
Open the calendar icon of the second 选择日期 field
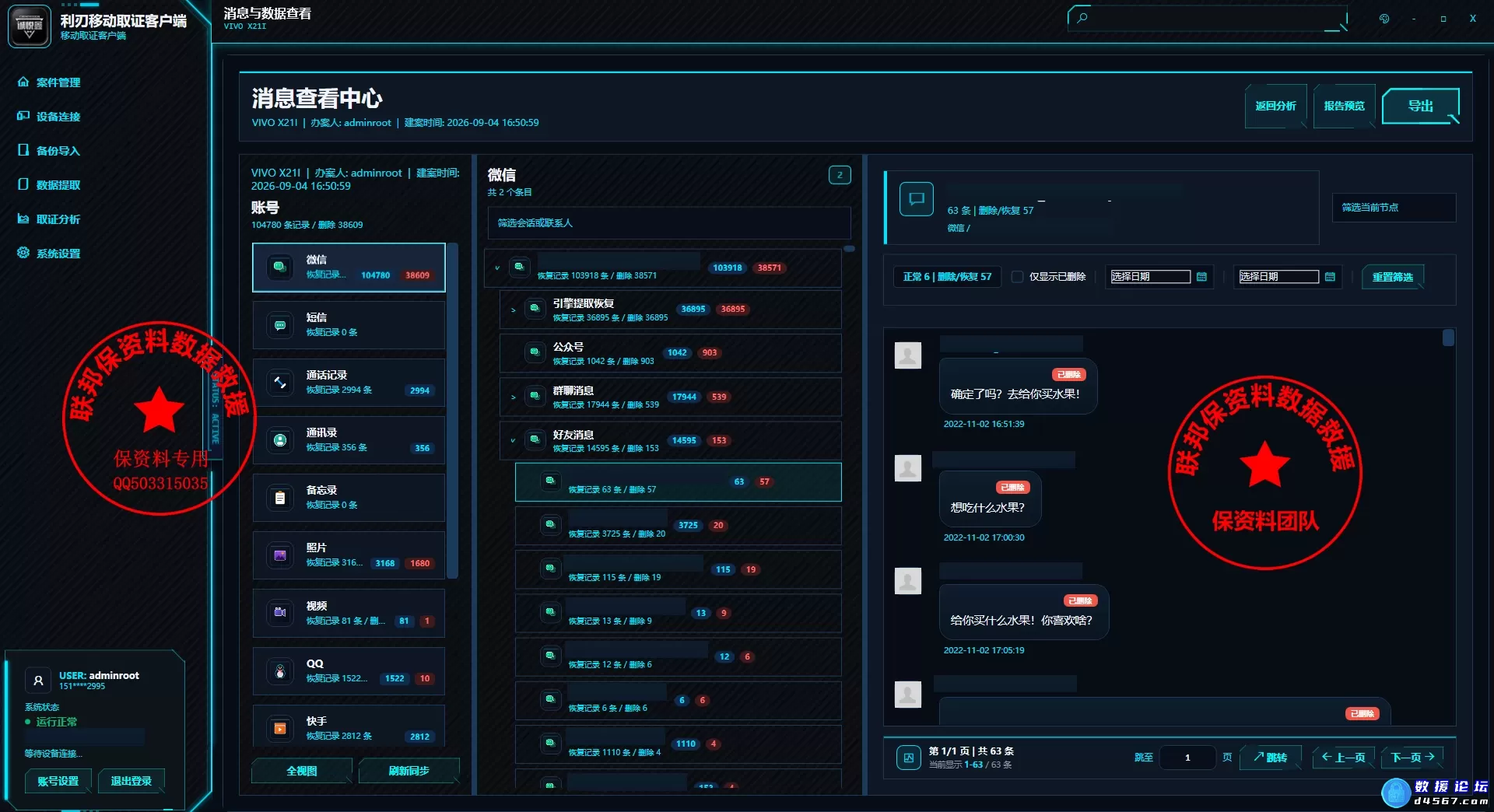point(1330,277)
